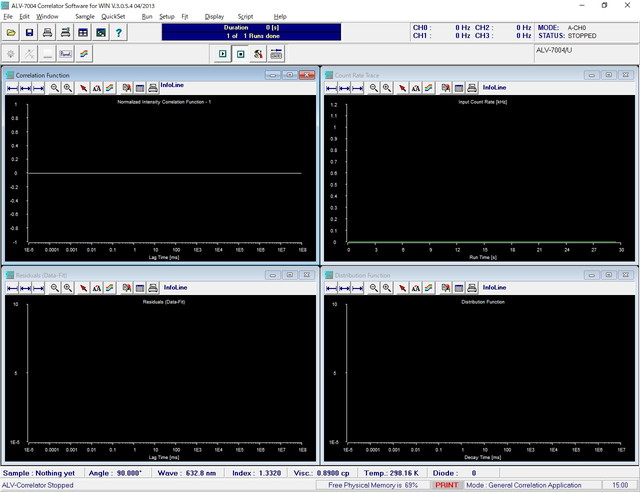Click rainbow color icon in Distribution Function panel
This screenshot has width=640, height=492.
[x=429, y=287]
